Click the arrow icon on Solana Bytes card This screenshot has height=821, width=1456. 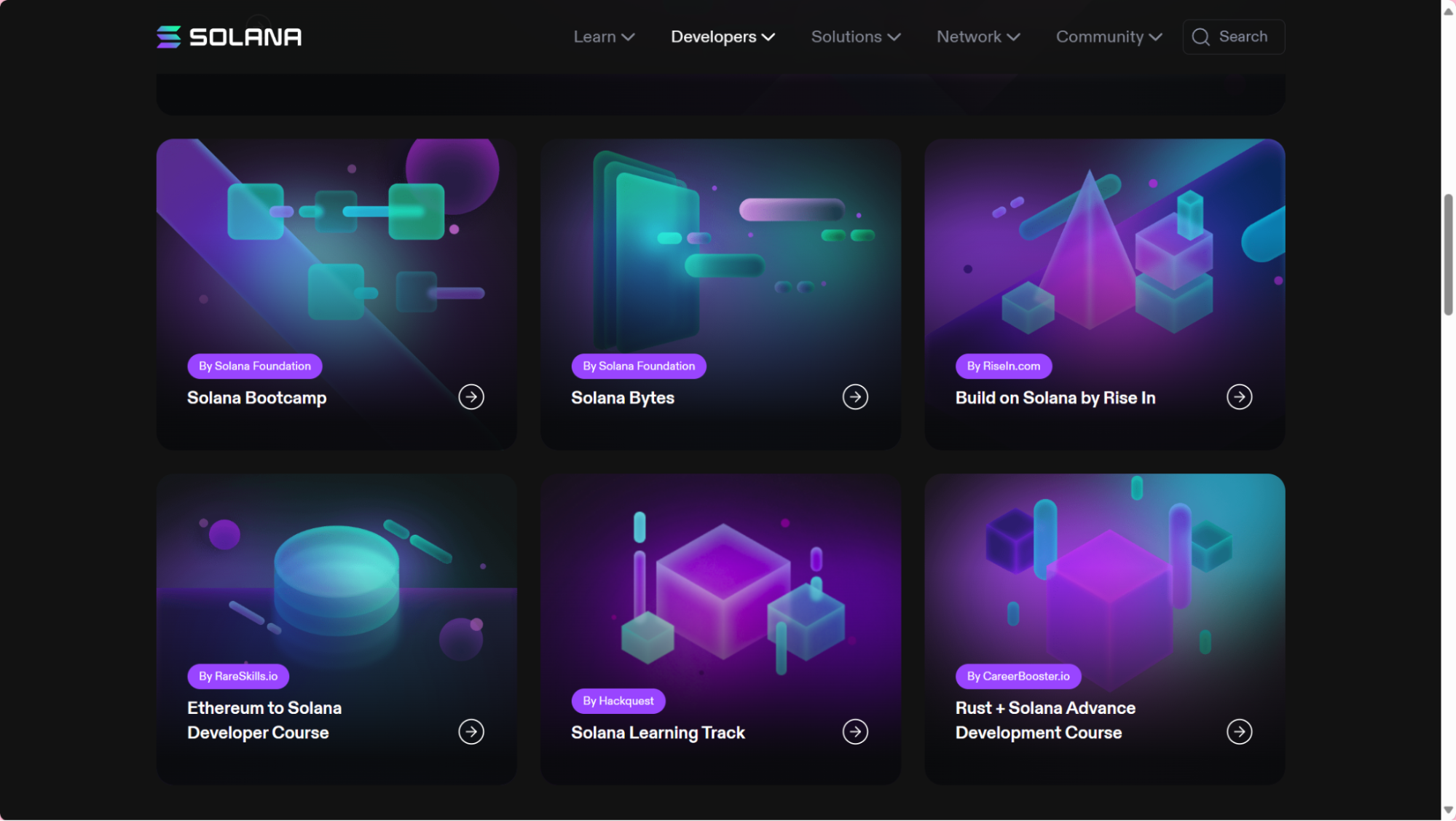point(856,397)
